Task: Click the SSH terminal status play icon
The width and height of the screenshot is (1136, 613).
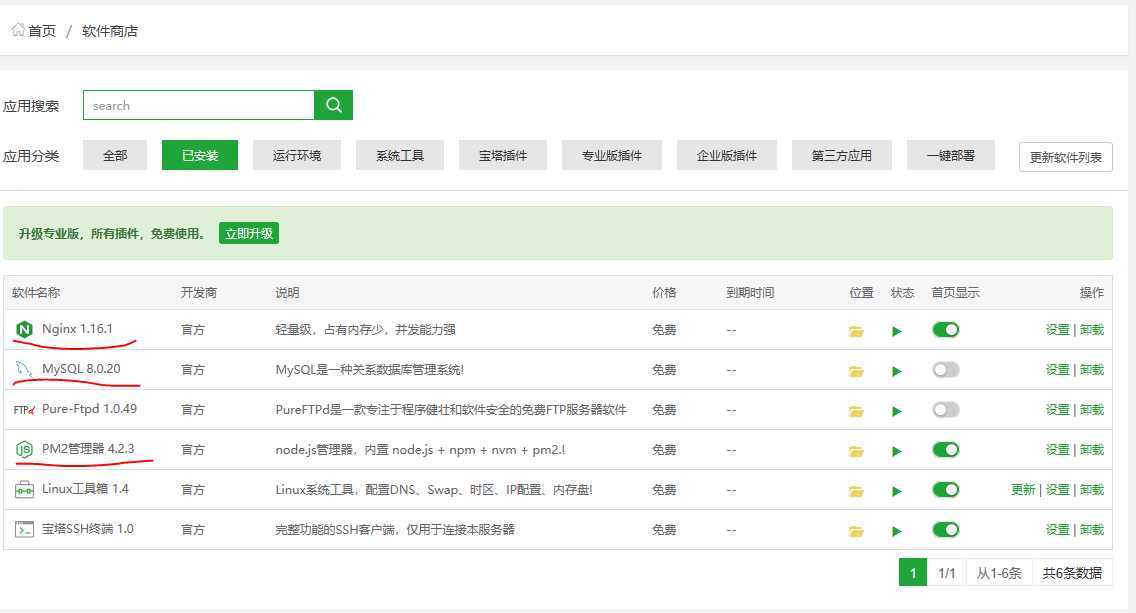Action: click(x=897, y=531)
